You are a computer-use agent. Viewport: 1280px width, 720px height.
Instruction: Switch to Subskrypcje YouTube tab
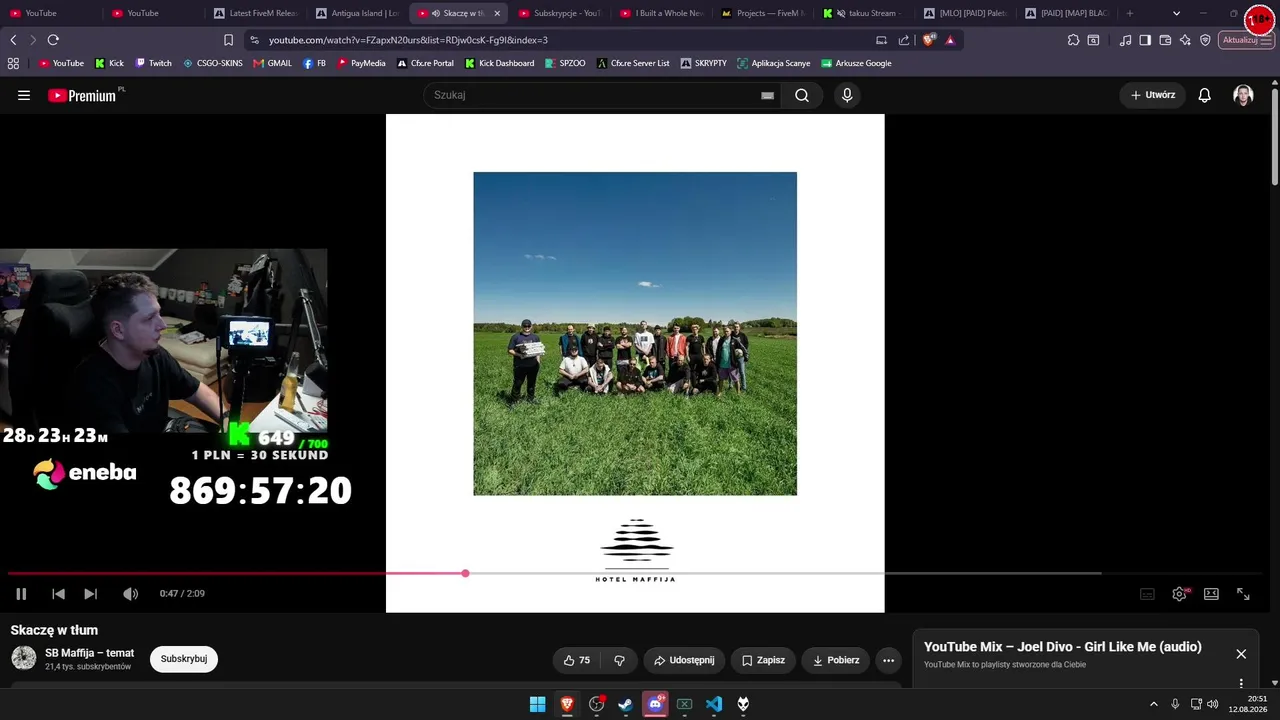560,13
